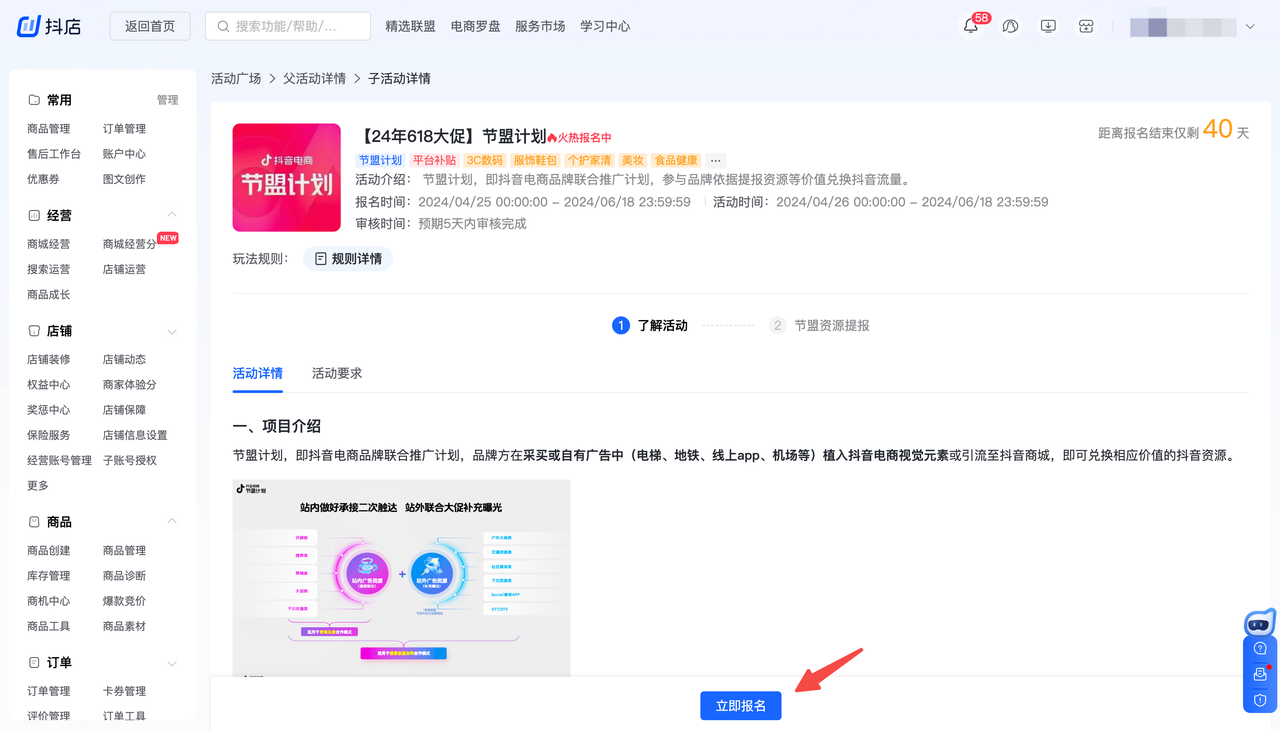1280x731 pixels.
Task: Click the download icon in top bar
Action: [x=1048, y=26]
